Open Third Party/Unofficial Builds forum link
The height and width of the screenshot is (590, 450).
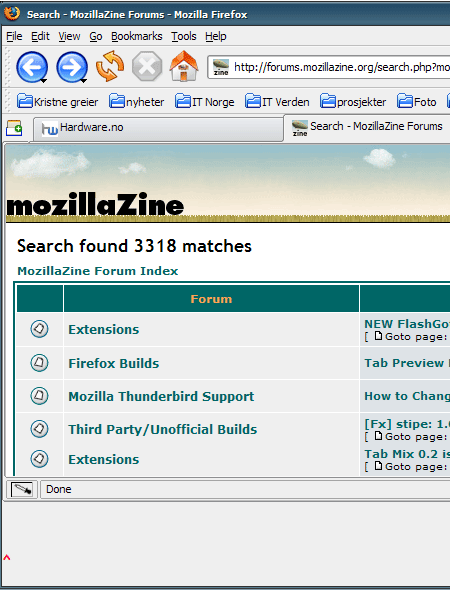[x=163, y=429]
